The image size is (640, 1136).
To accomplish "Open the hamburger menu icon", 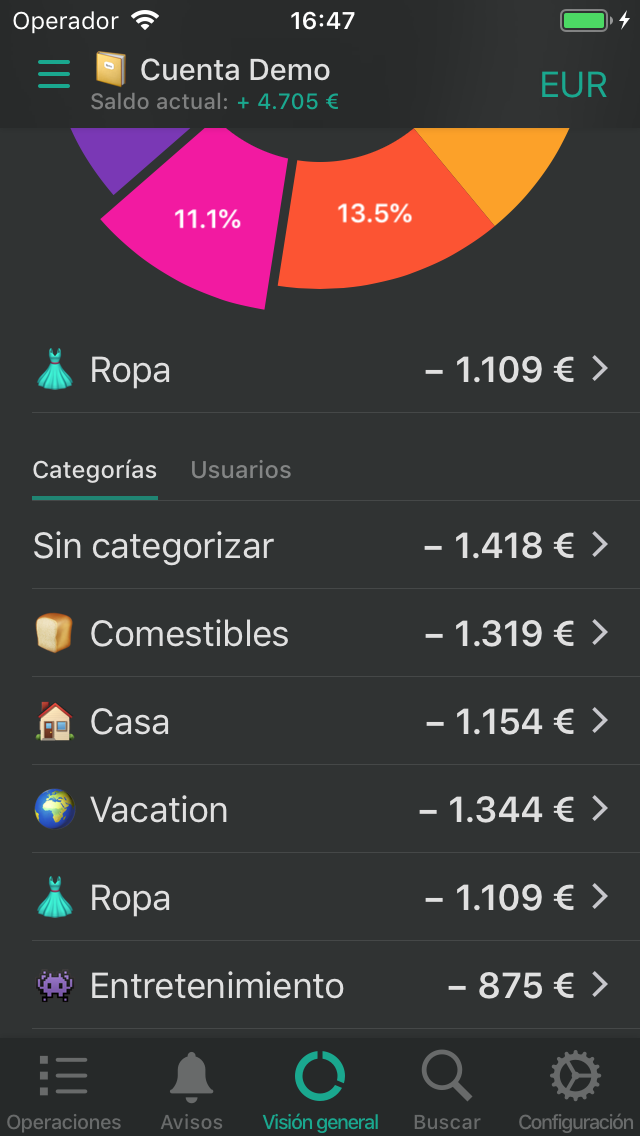I will tap(54, 73).
